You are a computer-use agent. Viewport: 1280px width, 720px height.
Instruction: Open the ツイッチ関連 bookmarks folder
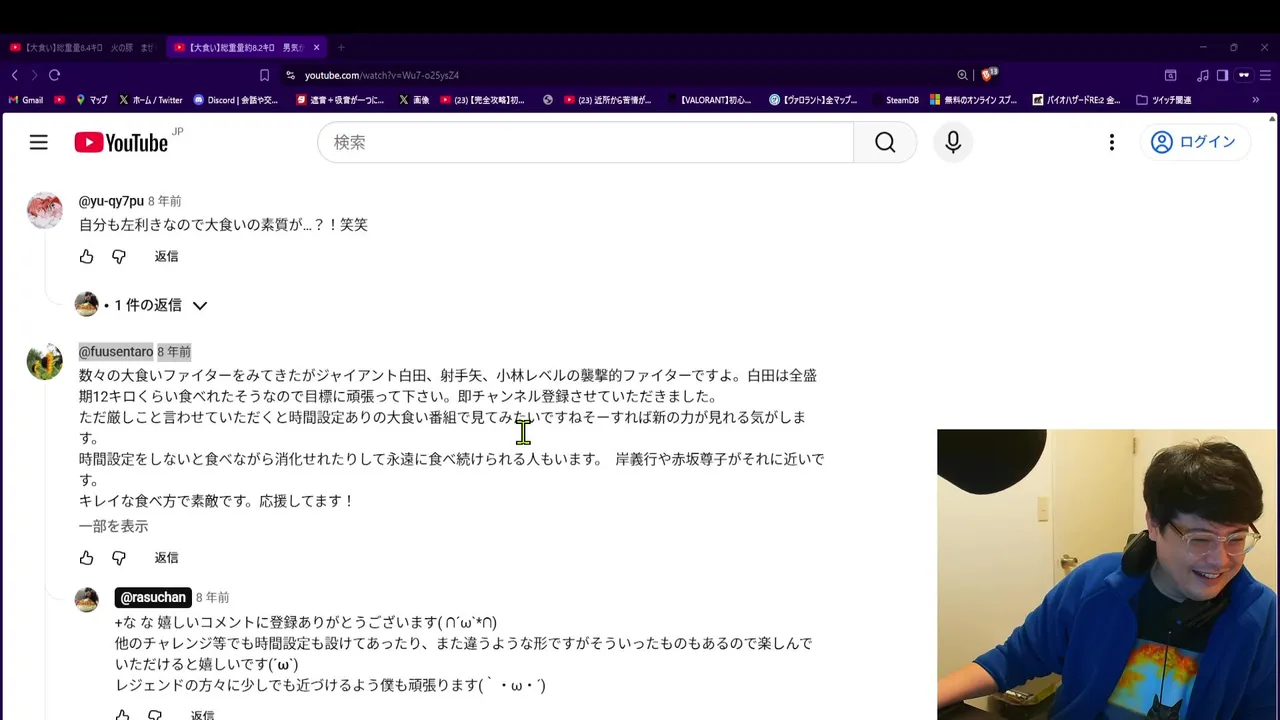point(1163,100)
